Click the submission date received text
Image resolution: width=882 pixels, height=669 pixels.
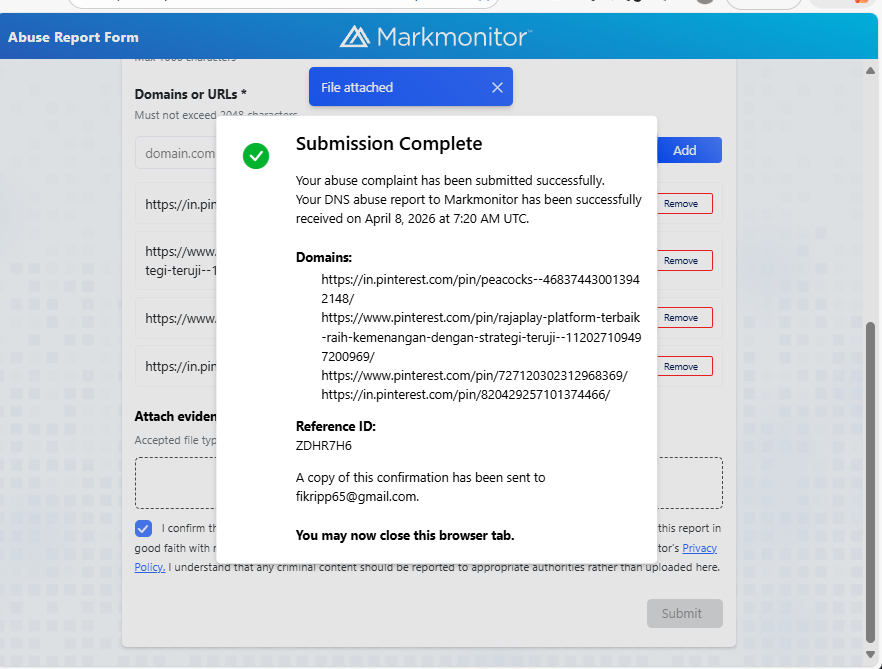[469, 209]
